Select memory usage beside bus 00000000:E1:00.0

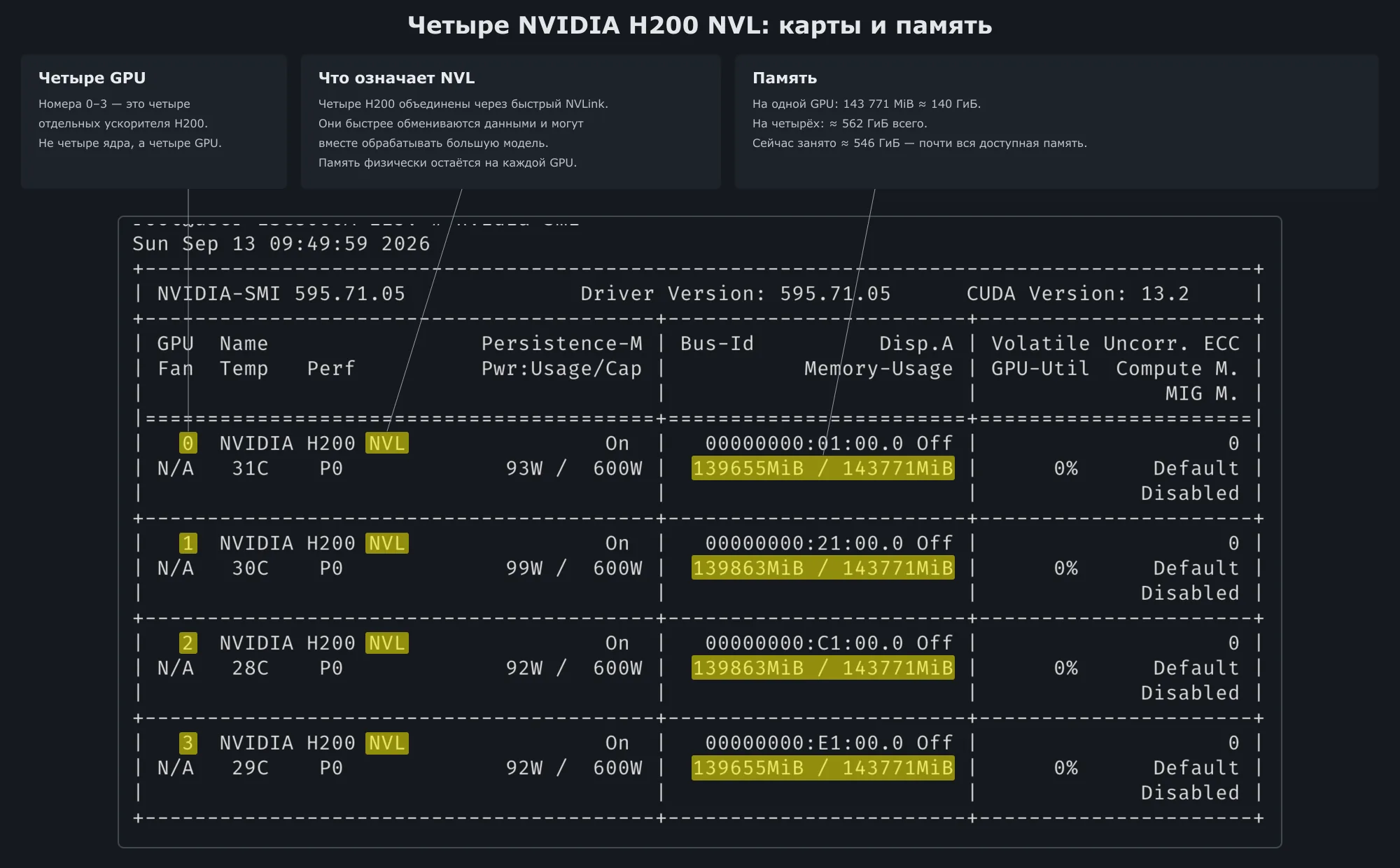click(x=823, y=768)
